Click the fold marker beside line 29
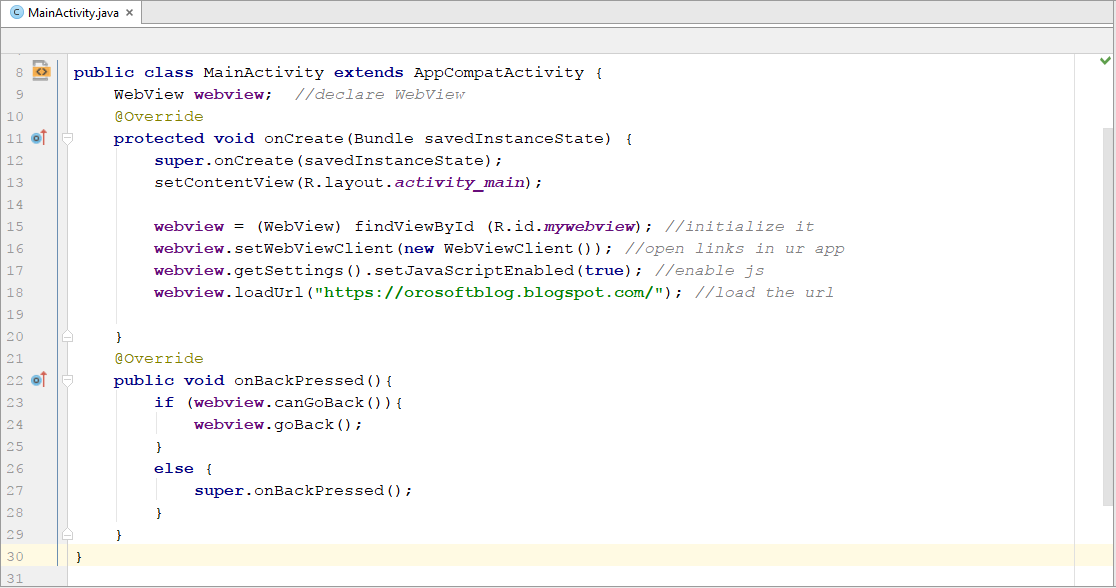1116x588 pixels. point(67,533)
